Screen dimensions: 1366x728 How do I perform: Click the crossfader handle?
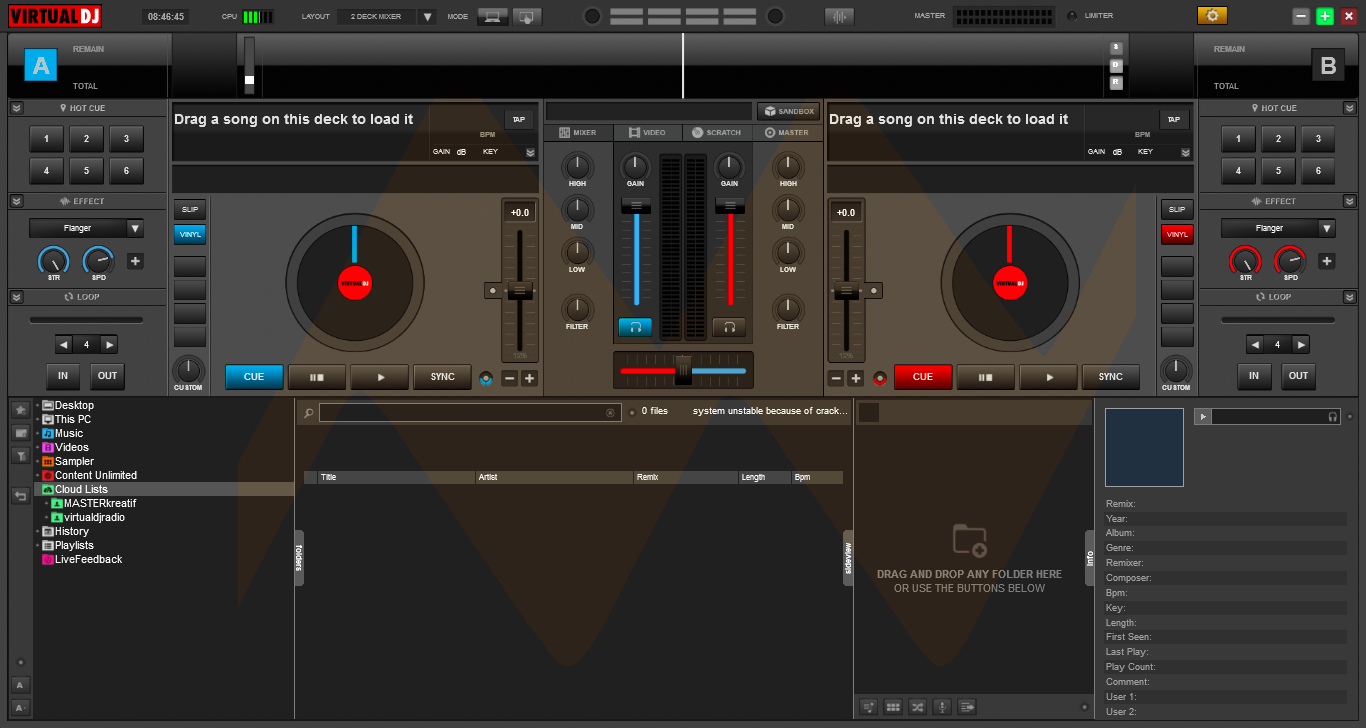[683, 370]
